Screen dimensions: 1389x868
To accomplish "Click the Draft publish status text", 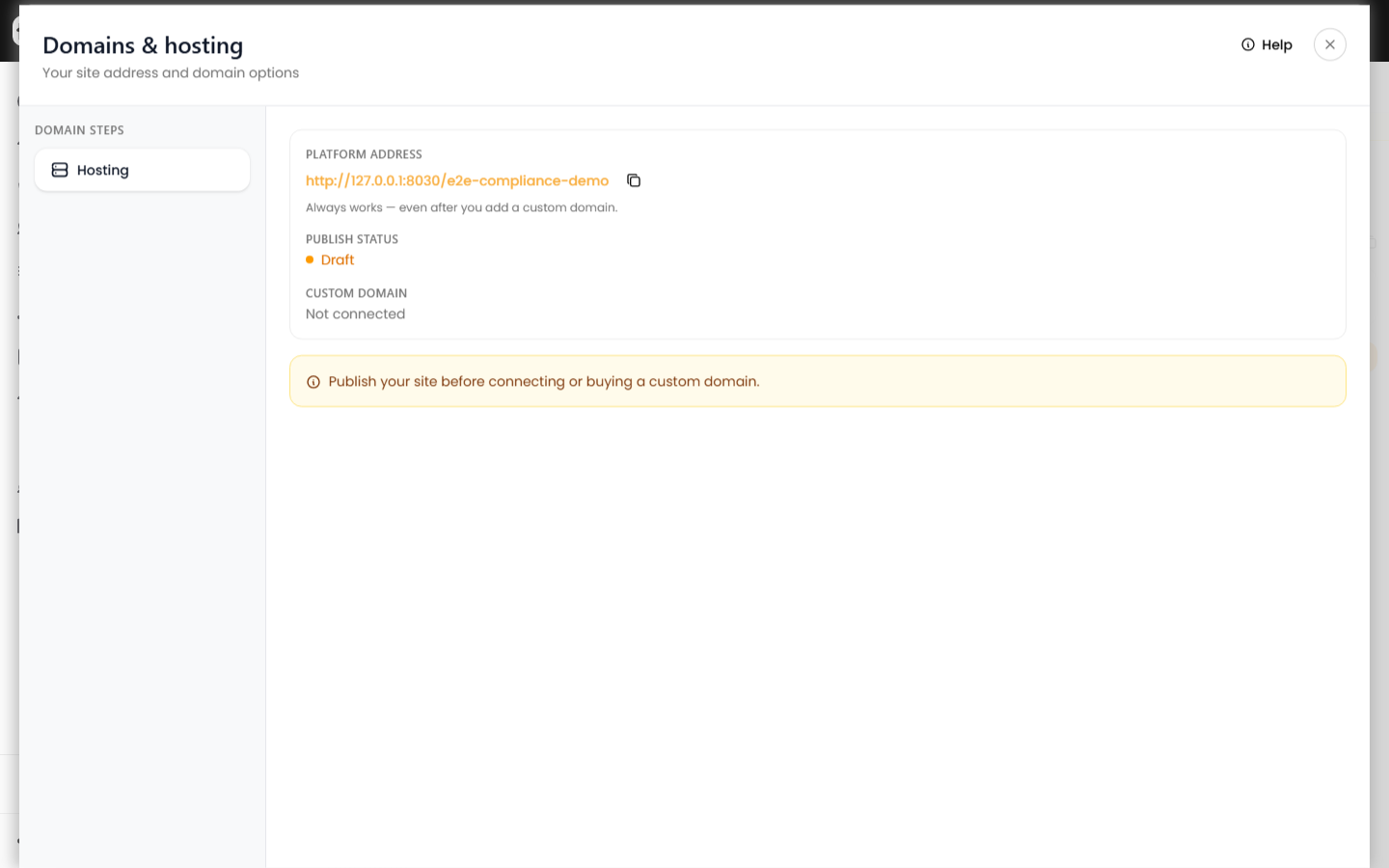I will [338, 259].
